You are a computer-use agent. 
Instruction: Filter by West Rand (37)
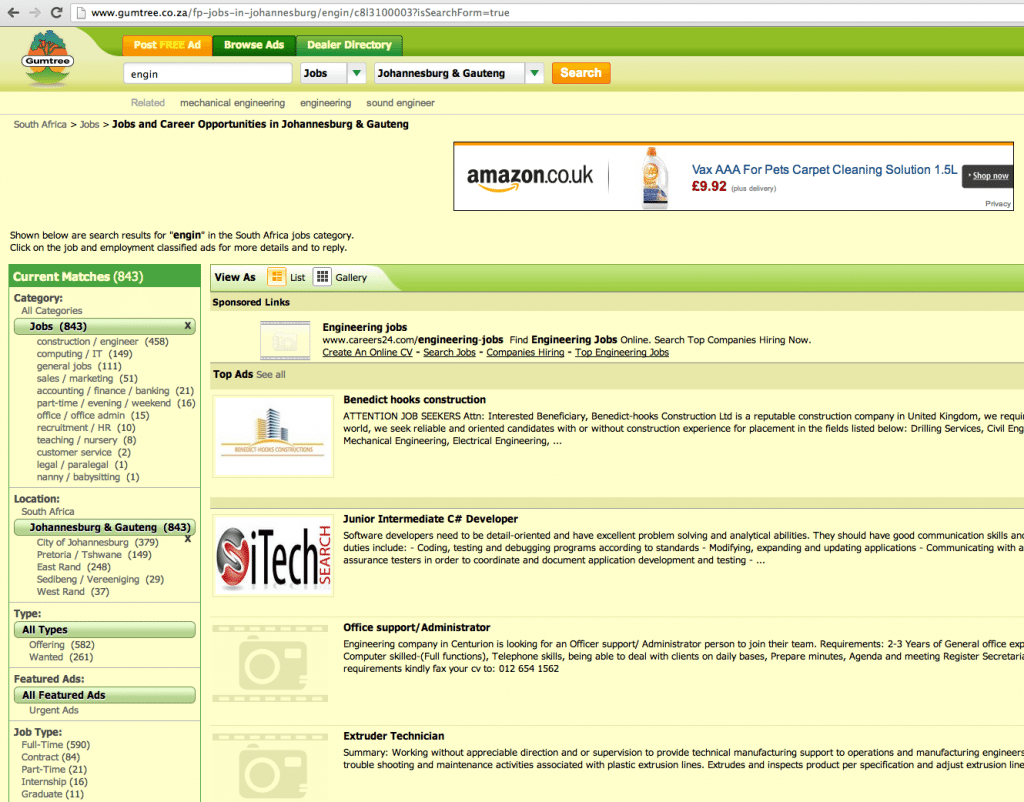pyautogui.click(x=72, y=592)
